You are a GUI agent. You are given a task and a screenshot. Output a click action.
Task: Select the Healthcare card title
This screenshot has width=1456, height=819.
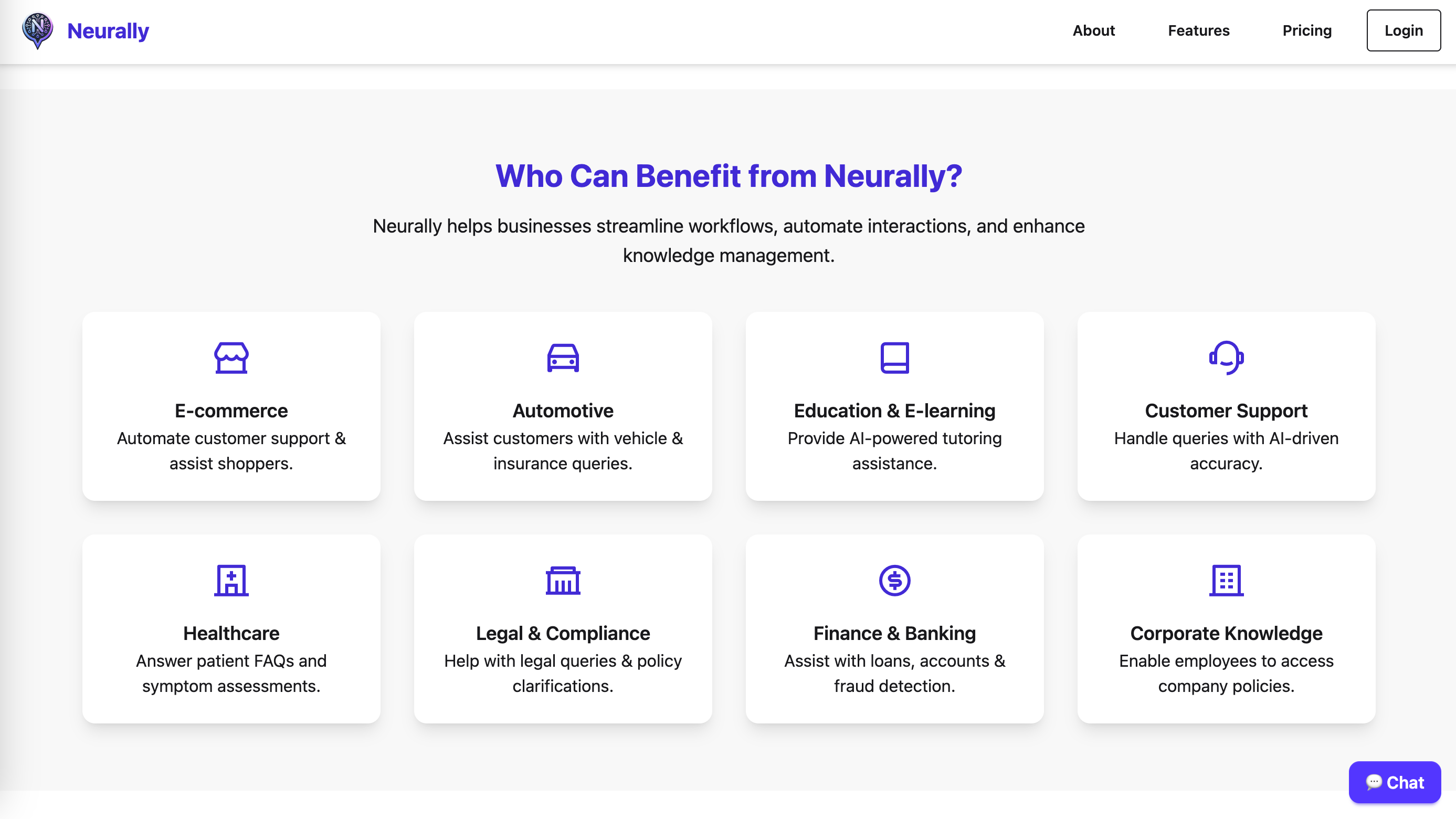click(231, 633)
